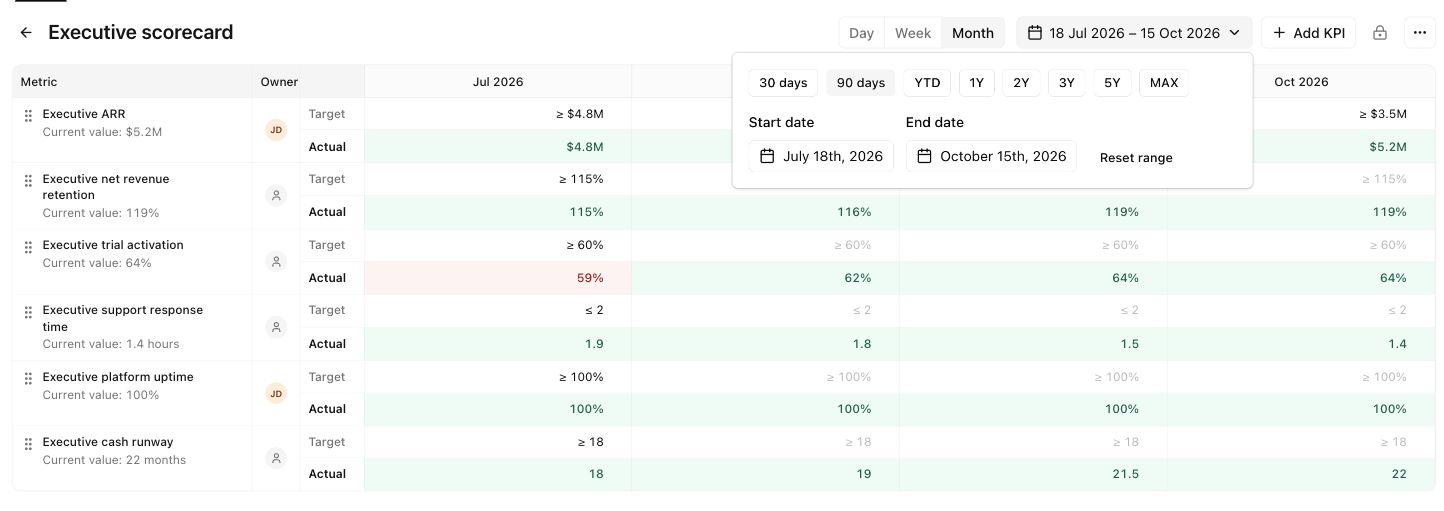1444x511 pixels.
Task: Click the ≤ 2 Jul 2026 support target cell
Action: coord(498,310)
